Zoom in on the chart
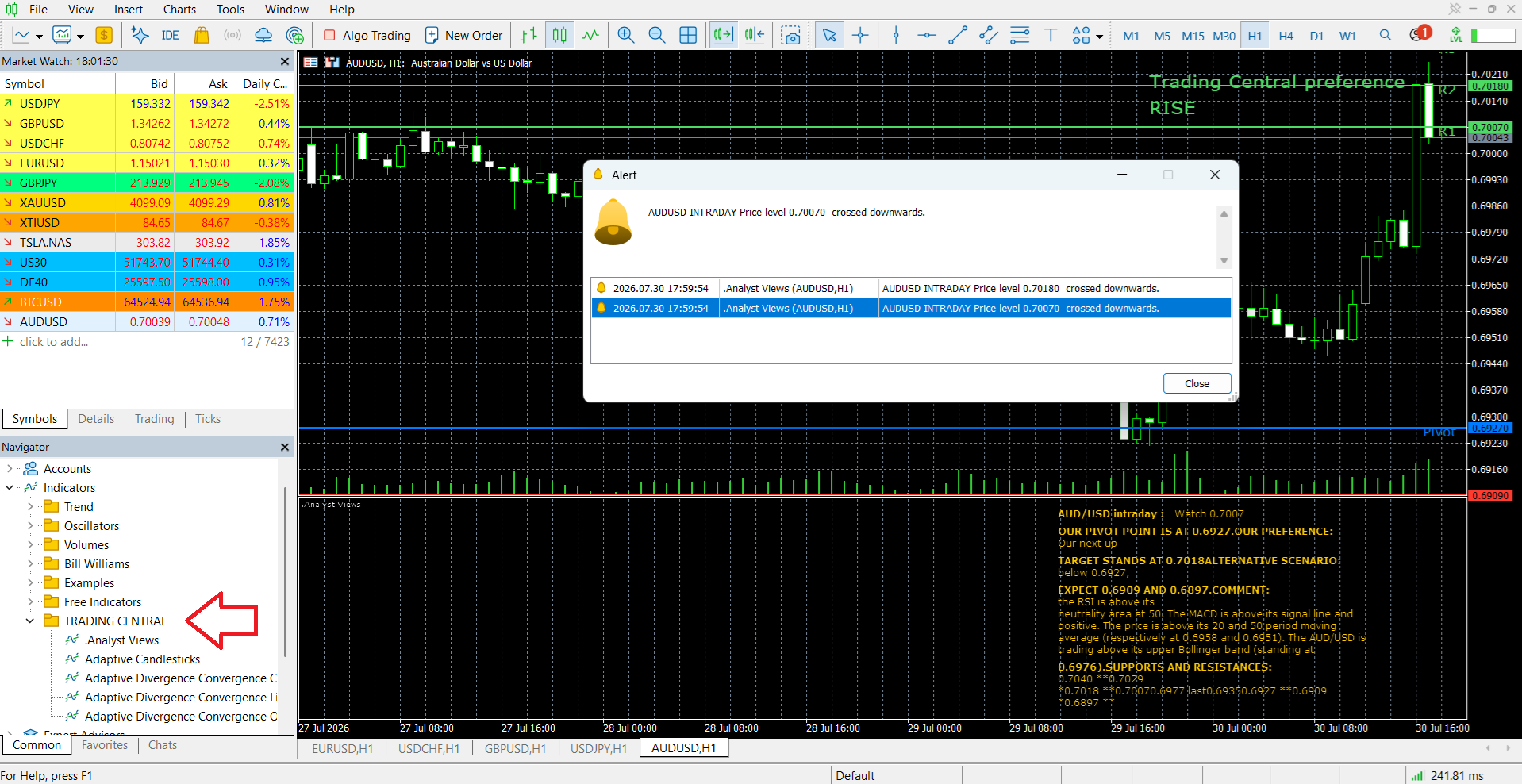This screenshot has height=784, width=1522. pos(626,35)
